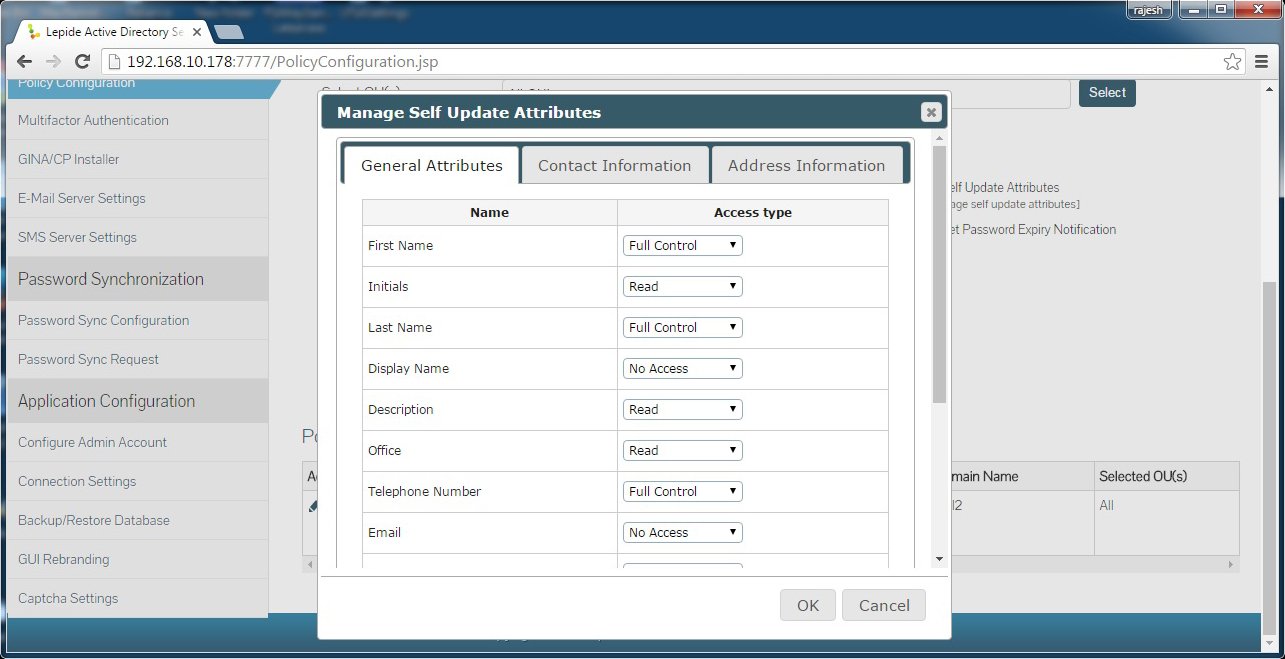Click the edit pencil icon in policy table
This screenshot has width=1285, height=659.
312,506
